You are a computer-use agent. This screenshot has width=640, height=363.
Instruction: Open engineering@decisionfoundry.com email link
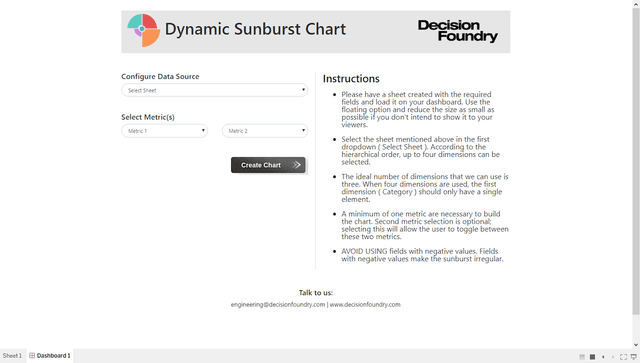(x=278, y=305)
